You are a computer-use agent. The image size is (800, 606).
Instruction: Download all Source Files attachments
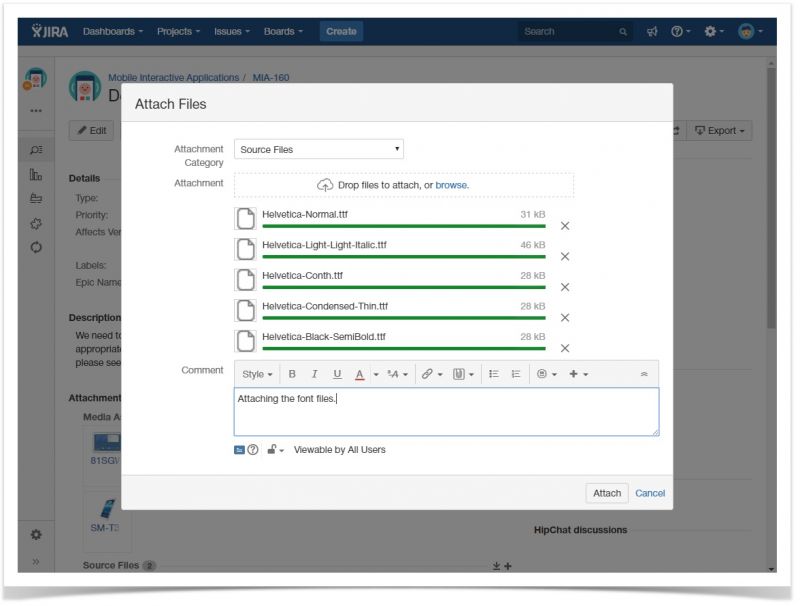[496, 566]
